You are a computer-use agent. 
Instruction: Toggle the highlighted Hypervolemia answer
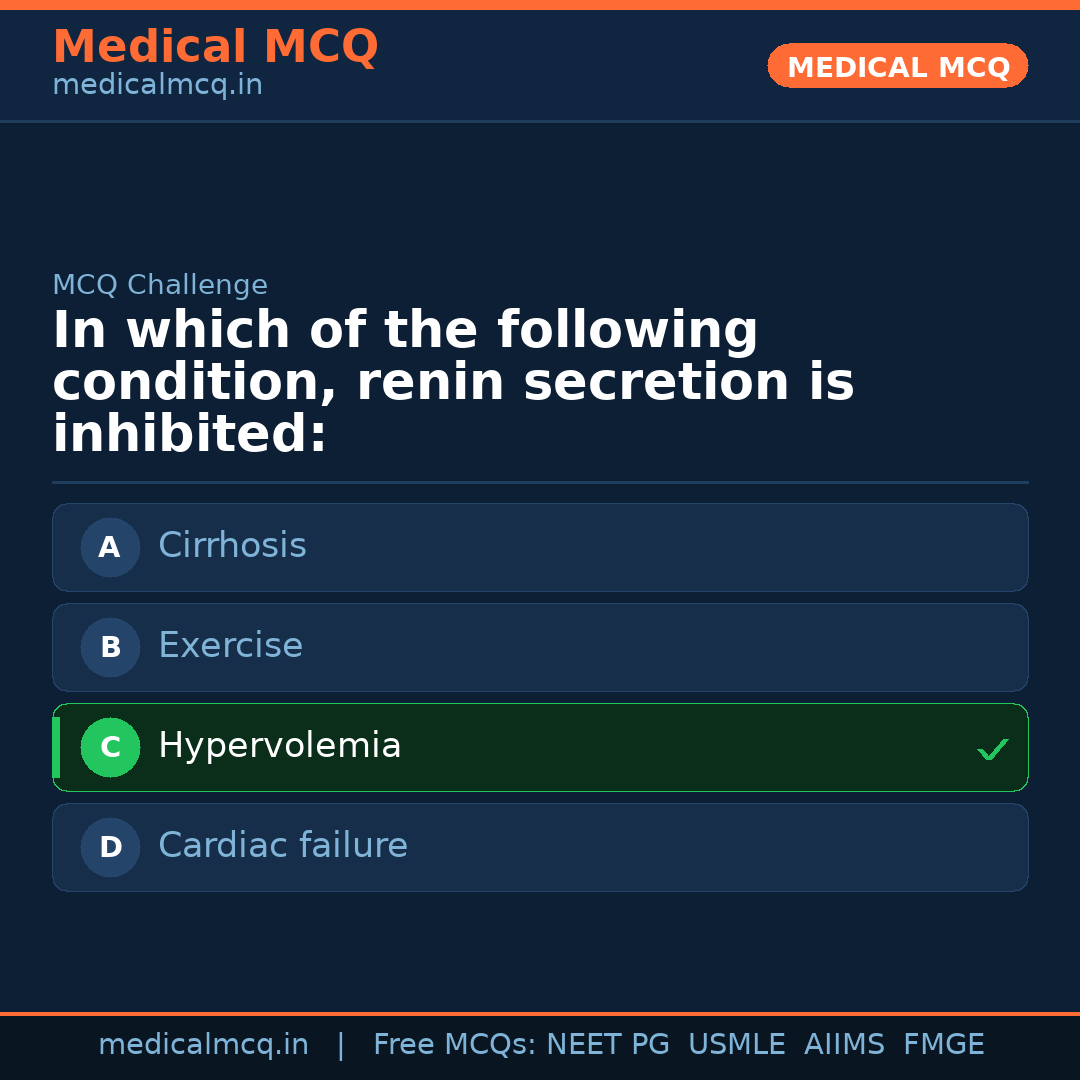pos(540,747)
